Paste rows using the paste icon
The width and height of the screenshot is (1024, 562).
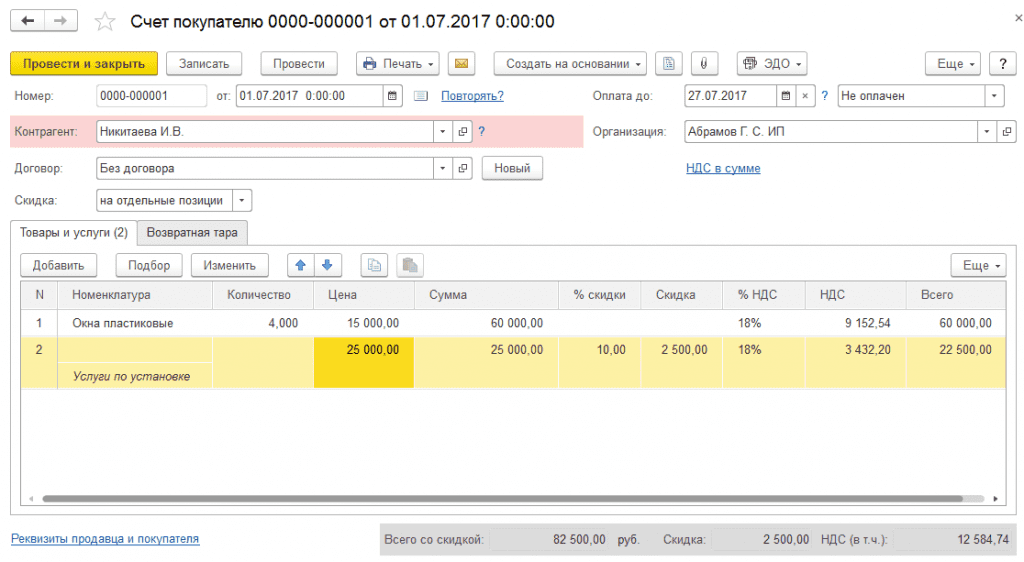[410, 265]
